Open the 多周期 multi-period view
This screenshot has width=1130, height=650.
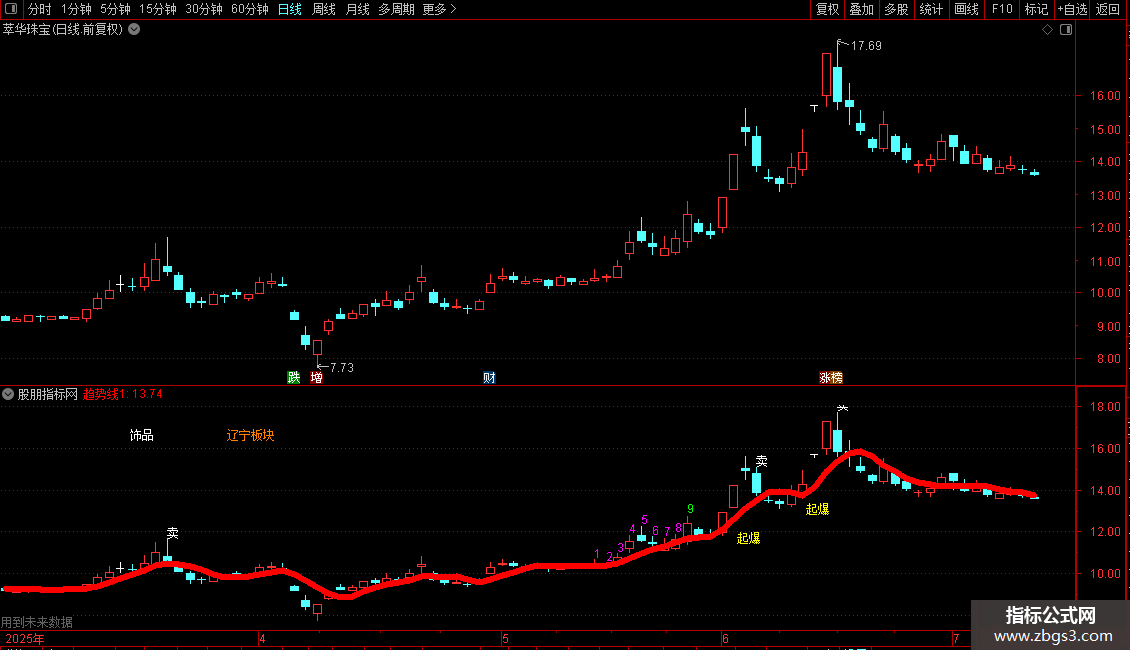point(396,9)
